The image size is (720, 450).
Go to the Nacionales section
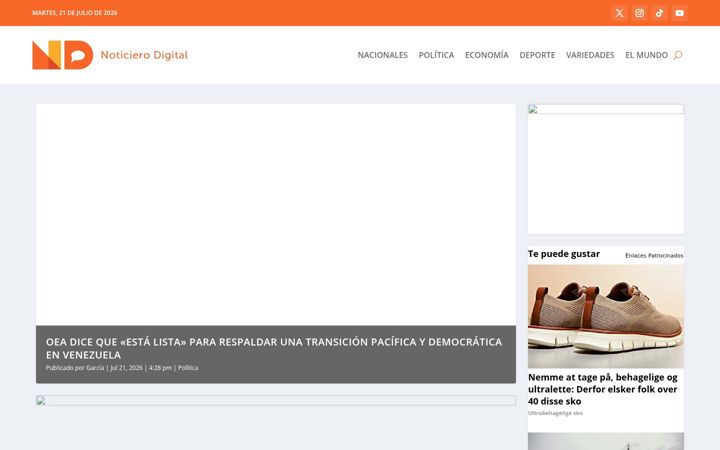382,55
